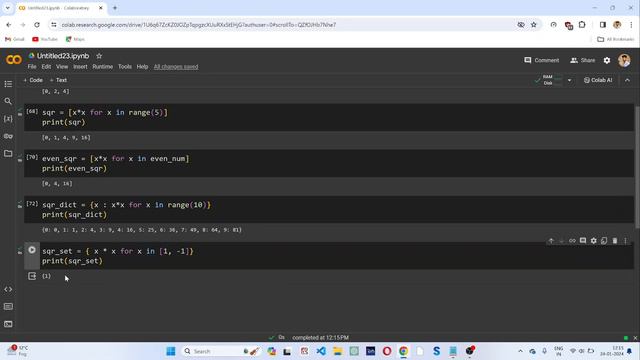The image size is (640, 360).
Task: Open the terminal panel icon
Action: point(8,324)
